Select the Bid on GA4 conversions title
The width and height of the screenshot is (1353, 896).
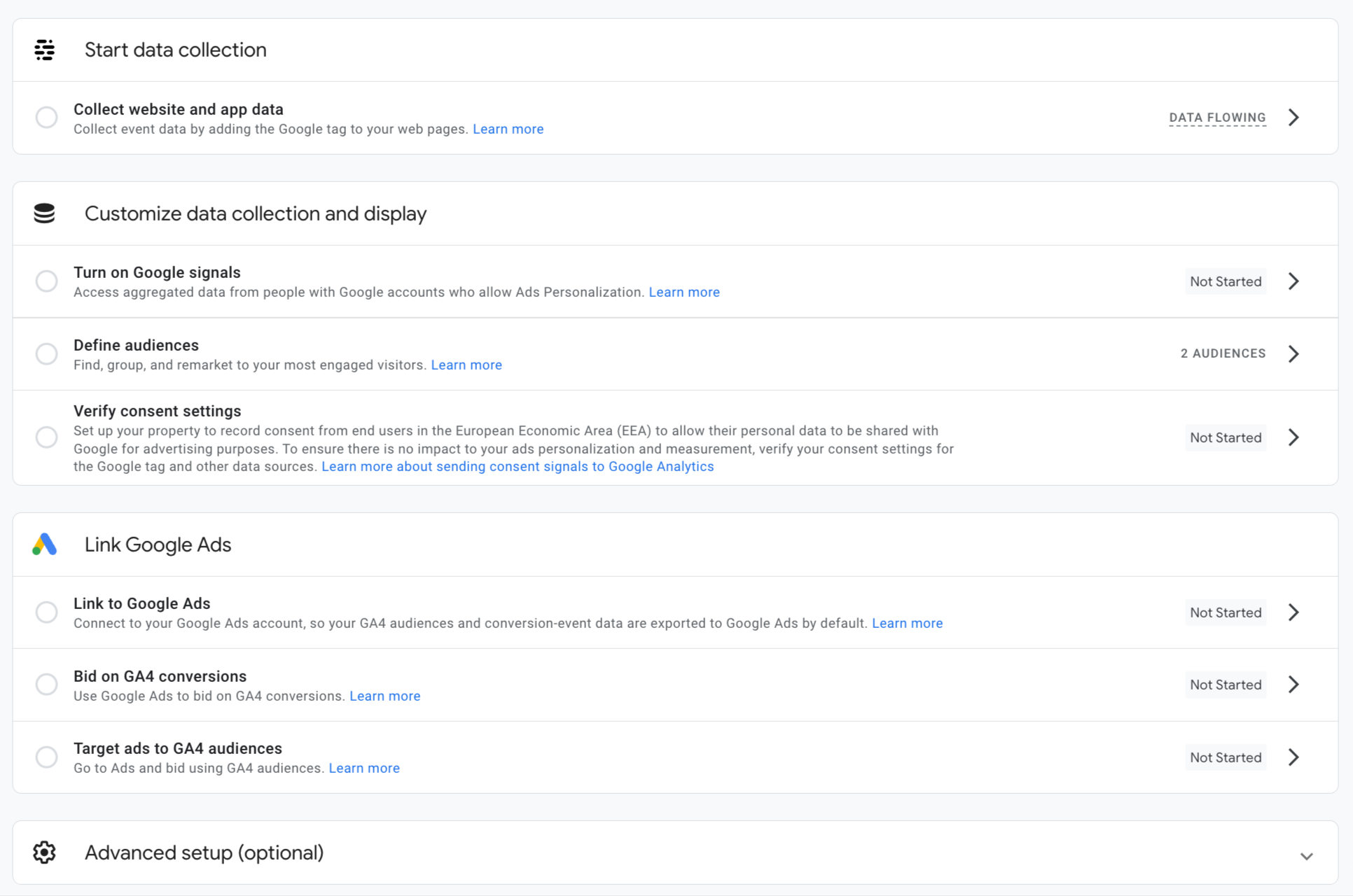pyautogui.click(x=160, y=676)
